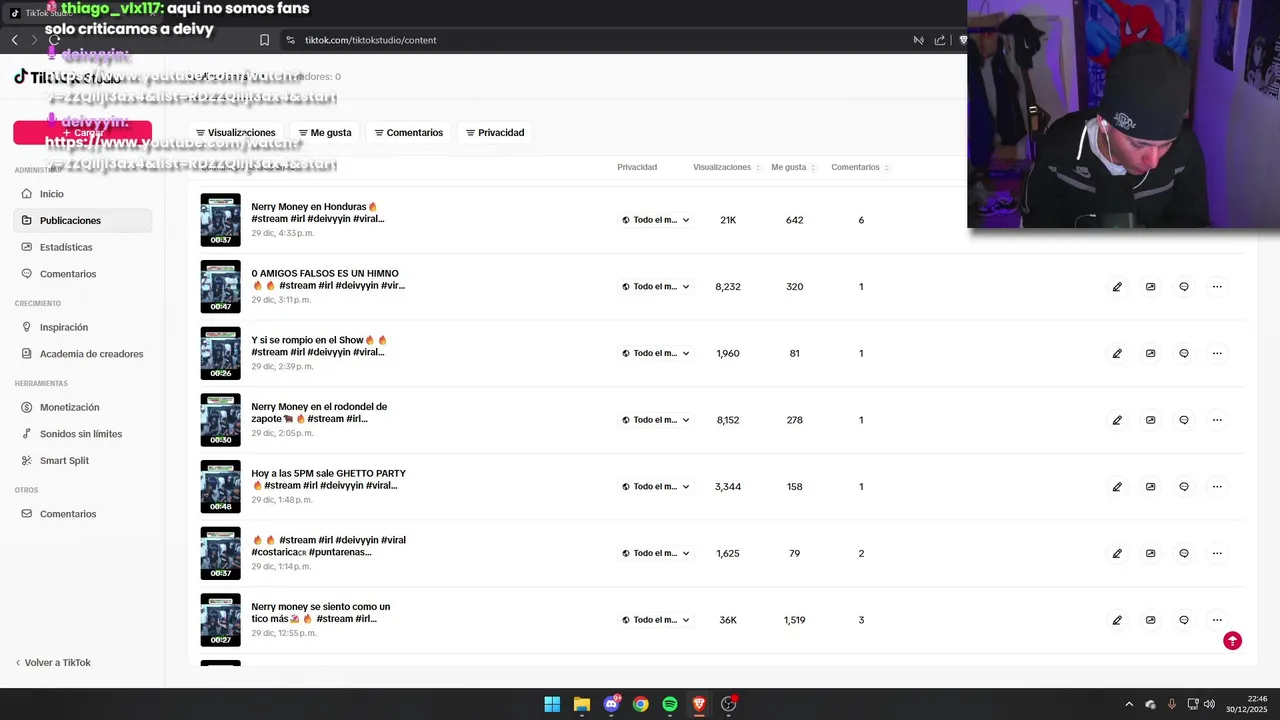Open comments icon for '0 AMIGOS FALSOS' post
The image size is (1280, 720).
(x=1184, y=287)
